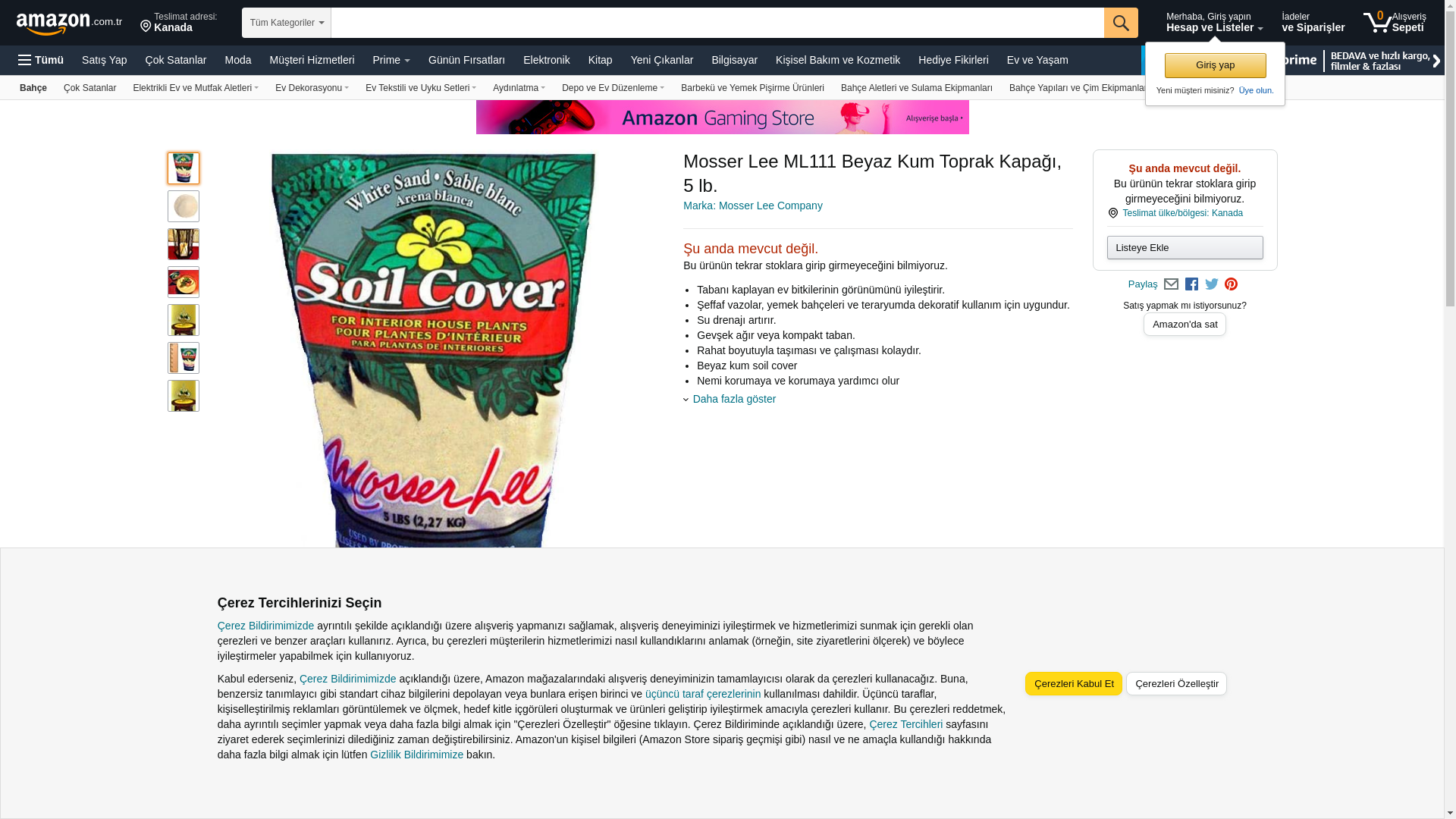Viewport: 1456px width, 819px height.
Task: Go to Hediye Fikirleri section
Action: point(953,60)
